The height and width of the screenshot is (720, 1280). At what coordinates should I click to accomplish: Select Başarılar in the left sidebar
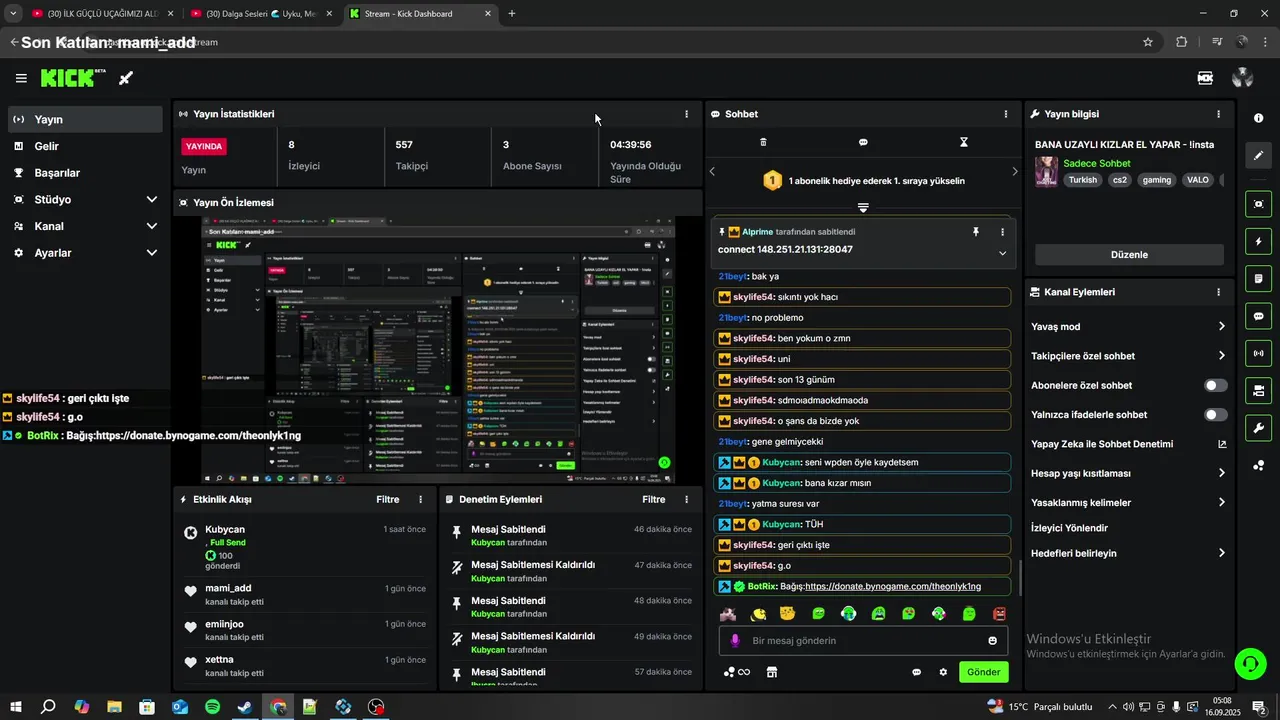pyautogui.click(x=85, y=173)
